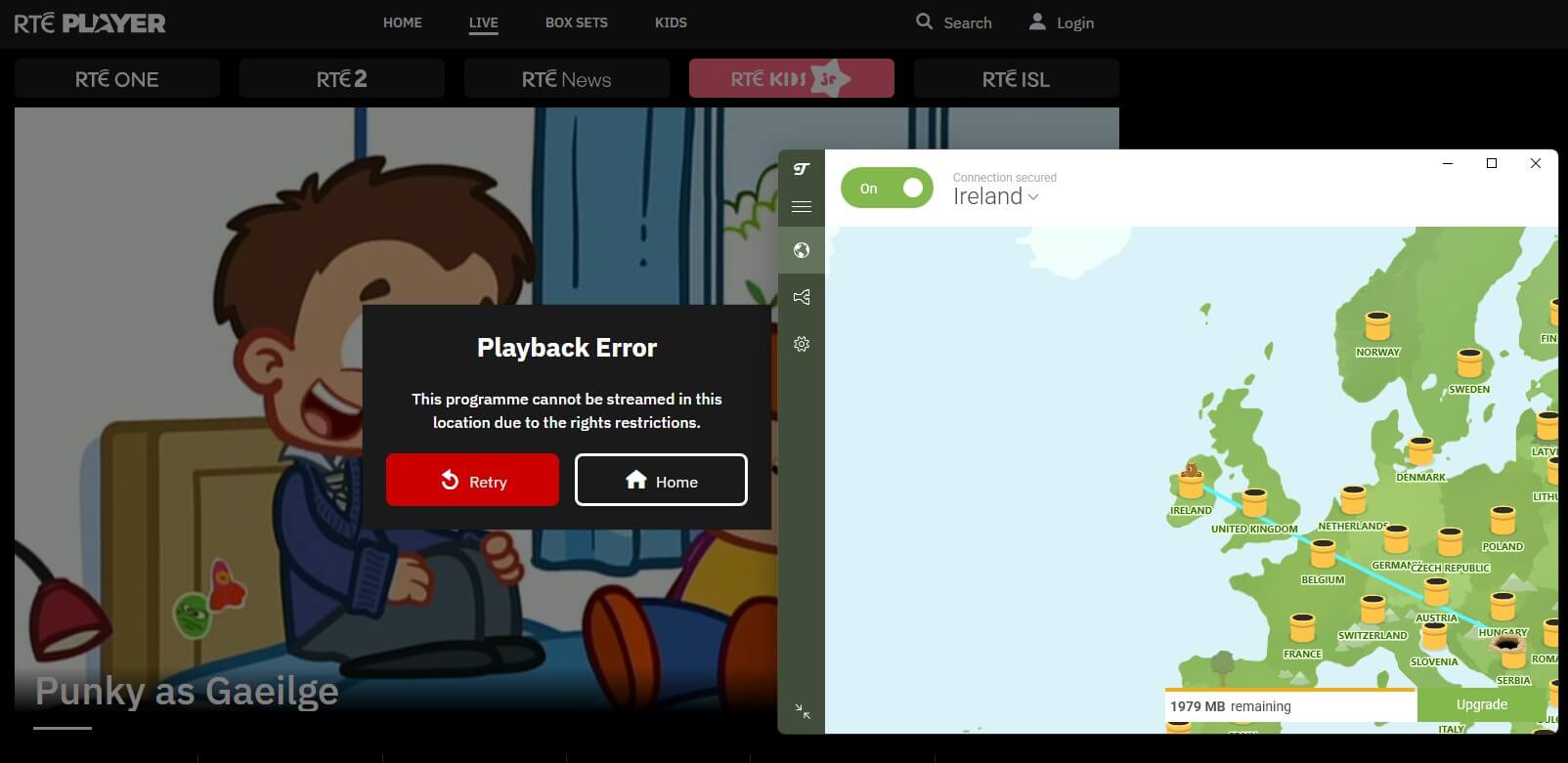Turn off the TunnelBear connection toggle
The width and height of the screenshot is (1568, 763).
(x=887, y=188)
